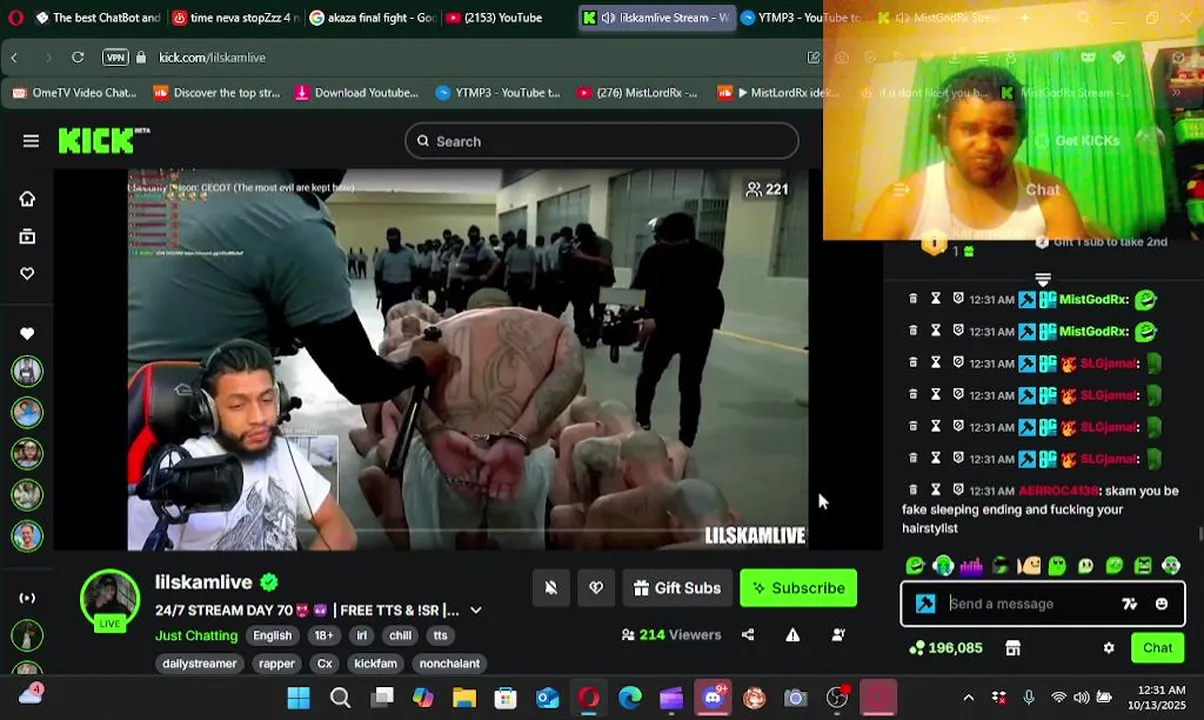Click the chat pause/scroll indicator above messages
Image resolution: width=1204 pixels, height=720 pixels.
(1042, 279)
